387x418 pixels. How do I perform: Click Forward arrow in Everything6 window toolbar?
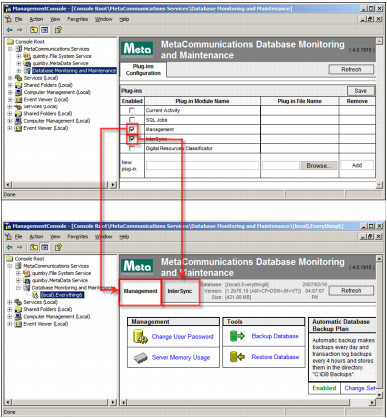tap(20, 247)
